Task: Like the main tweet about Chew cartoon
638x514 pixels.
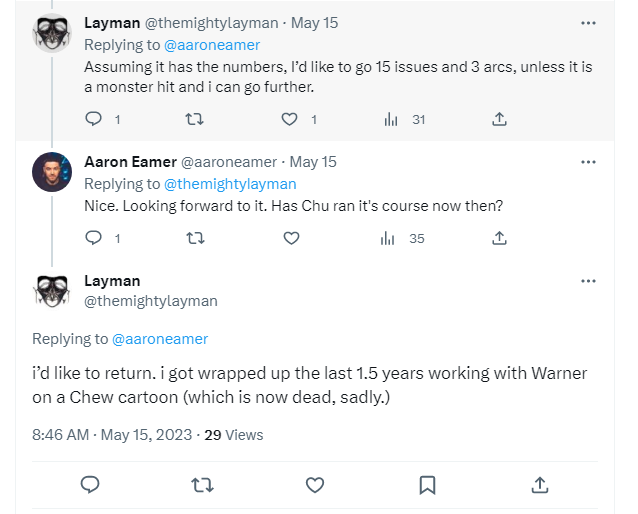Action: (315, 485)
